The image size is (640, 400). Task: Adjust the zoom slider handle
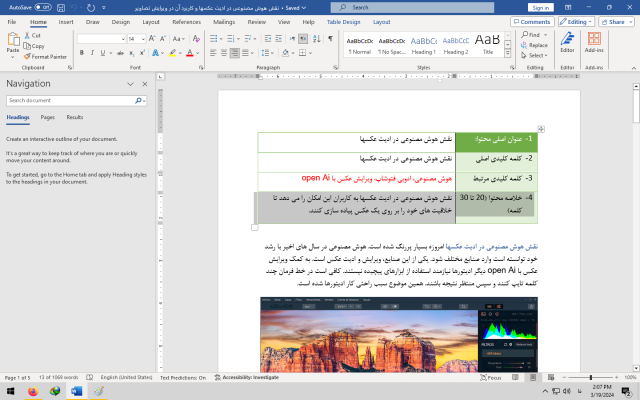pyautogui.click(x=591, y=378)
